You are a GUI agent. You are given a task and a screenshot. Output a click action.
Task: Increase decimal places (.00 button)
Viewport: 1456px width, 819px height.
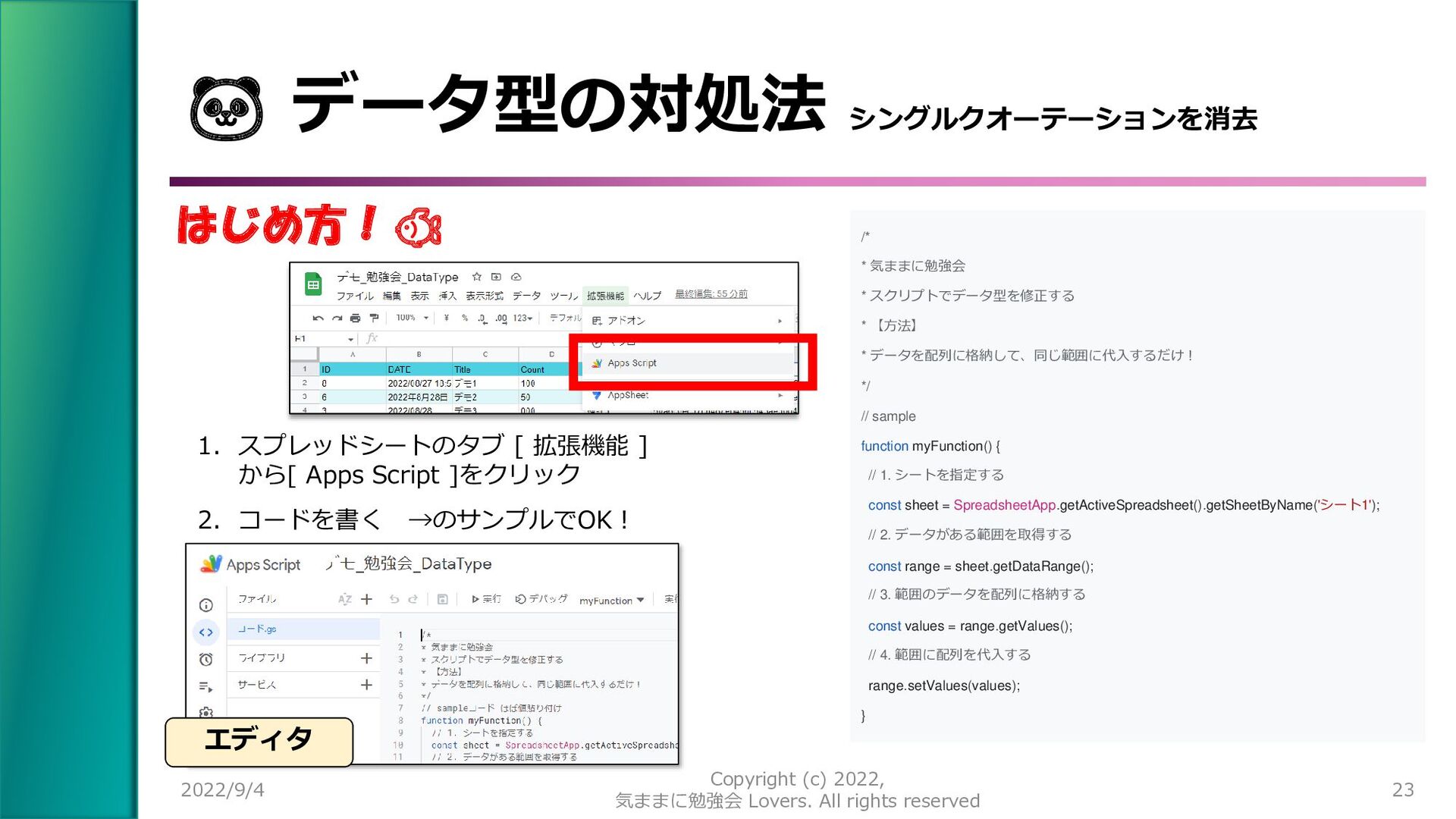click(x=500, y=318)
